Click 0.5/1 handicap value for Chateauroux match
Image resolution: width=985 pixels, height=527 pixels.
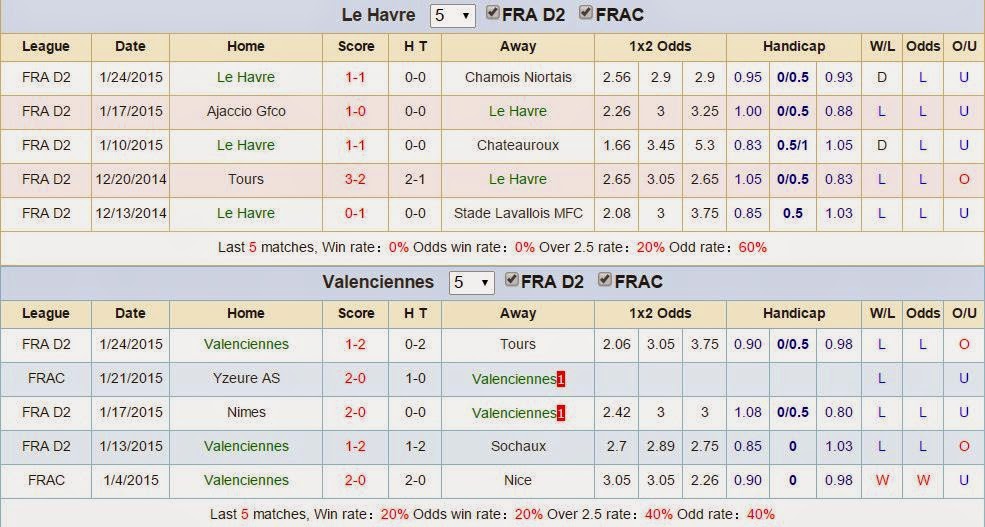click(x=793, y=145)
